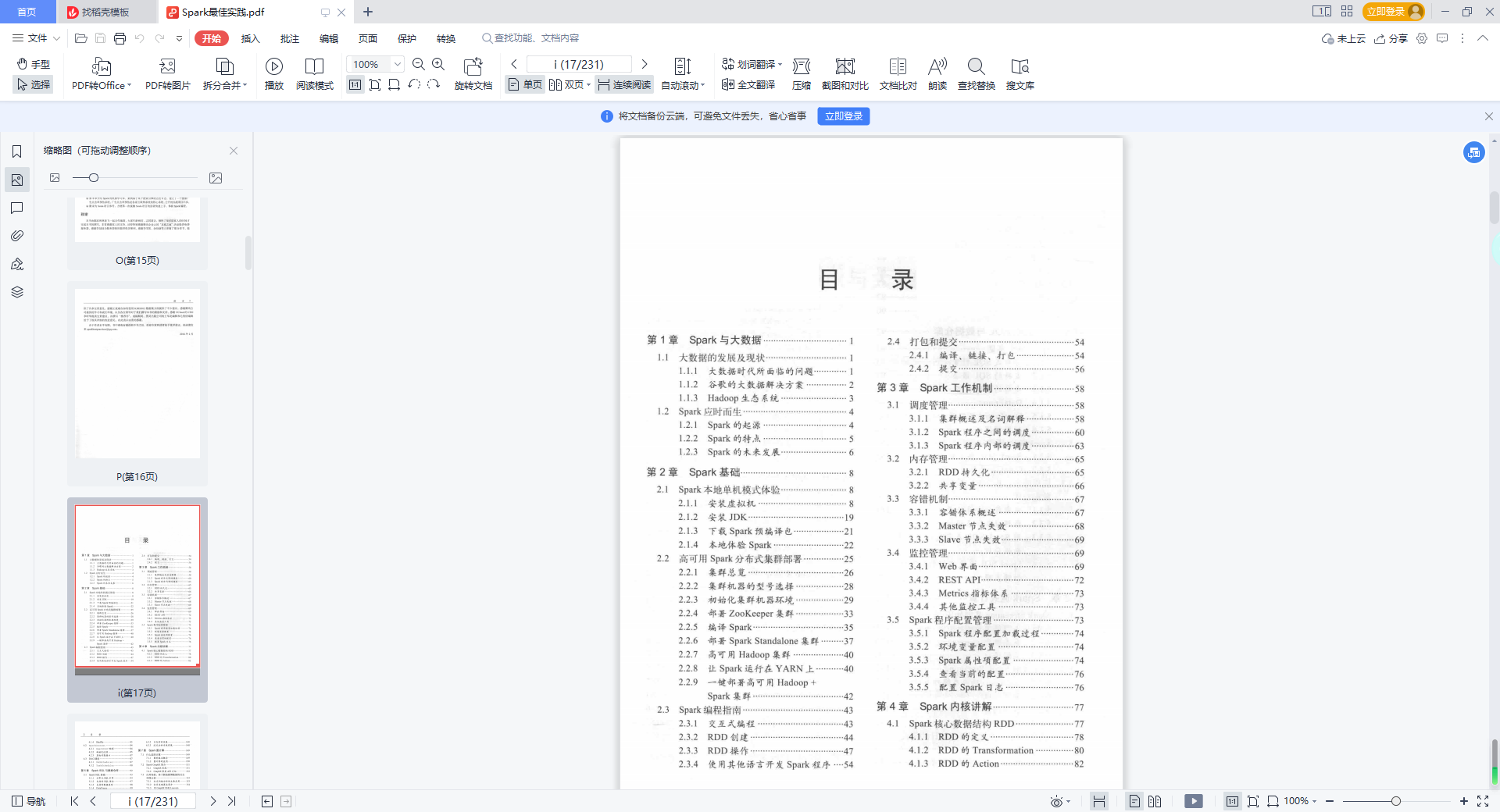The width and height of the screenshot is (1500, 812).
Task: Switch to 单页 single page view
Action: tap(525, 84)
